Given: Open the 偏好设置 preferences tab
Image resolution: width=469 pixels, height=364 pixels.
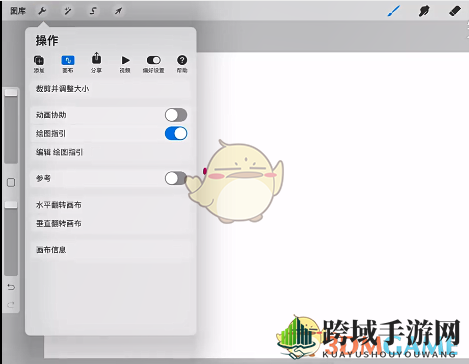Looking at the screenshot, I should (154, 64).
